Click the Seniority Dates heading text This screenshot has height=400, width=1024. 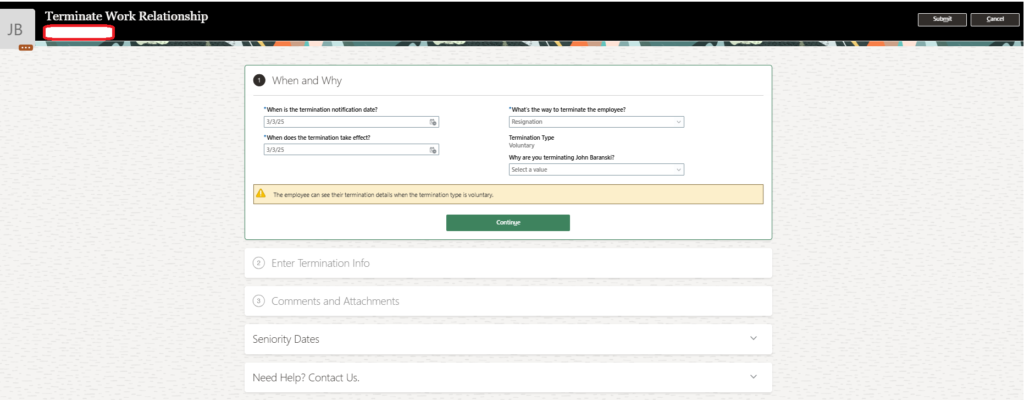[x=286, y=340]
